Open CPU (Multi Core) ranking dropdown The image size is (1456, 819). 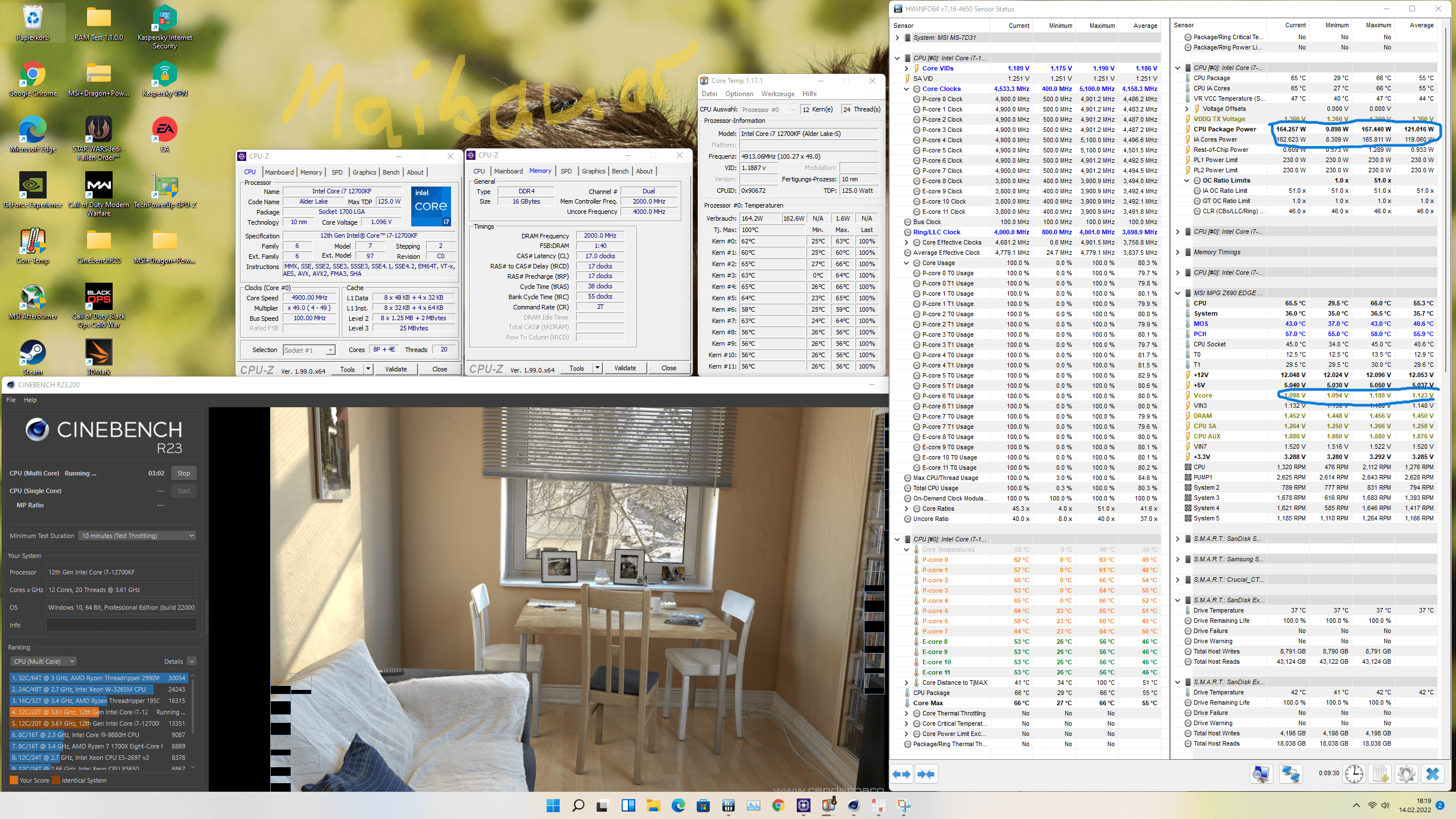43,661
